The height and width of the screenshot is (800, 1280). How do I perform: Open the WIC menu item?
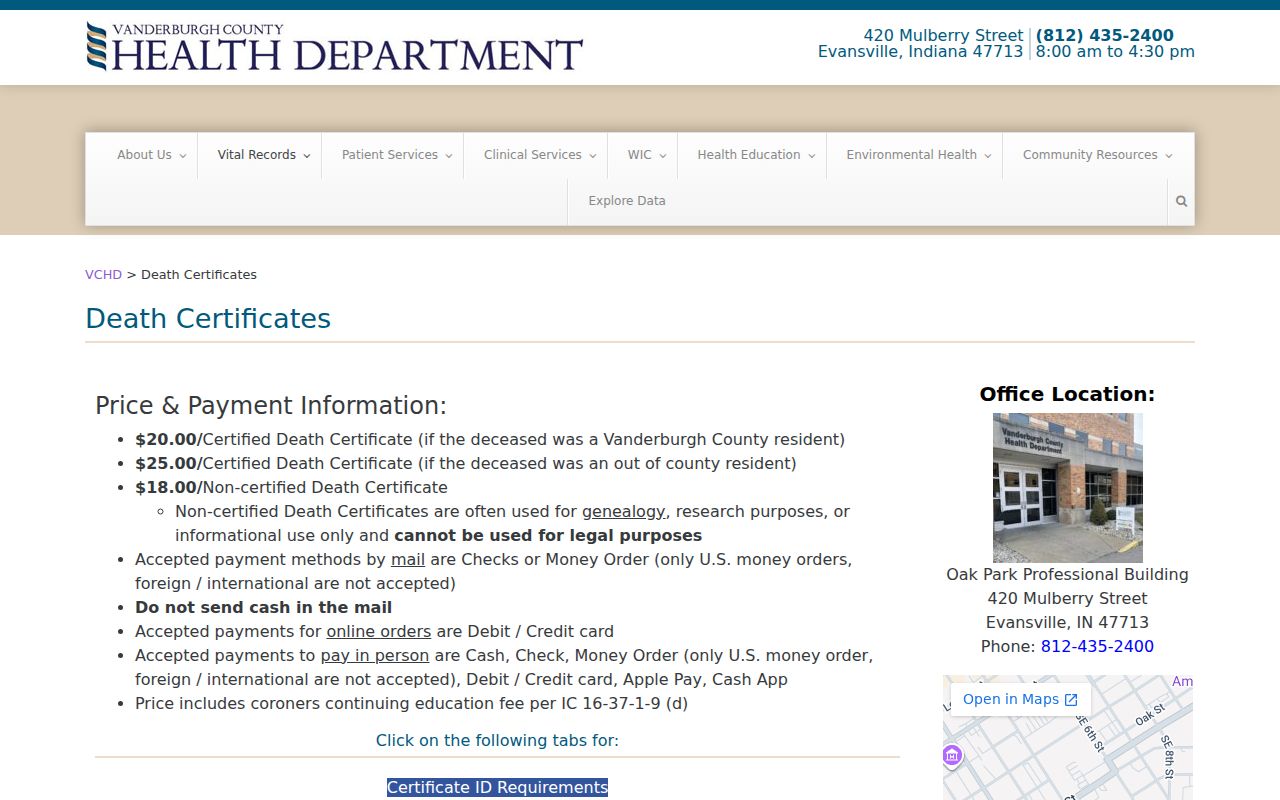pos(639,155)
